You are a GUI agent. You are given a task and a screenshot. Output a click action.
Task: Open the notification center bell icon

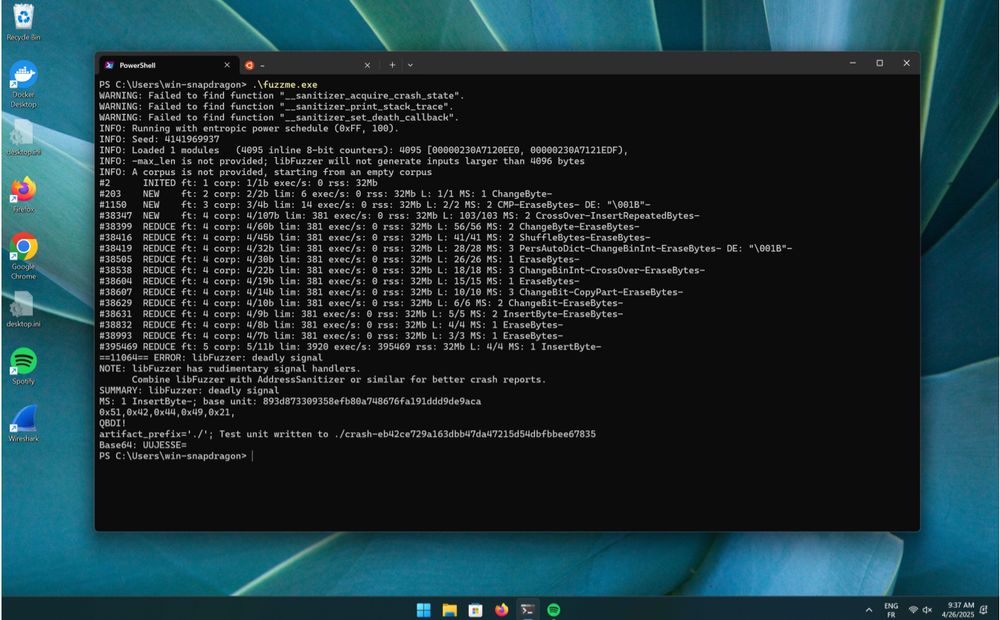pos(983,610)
